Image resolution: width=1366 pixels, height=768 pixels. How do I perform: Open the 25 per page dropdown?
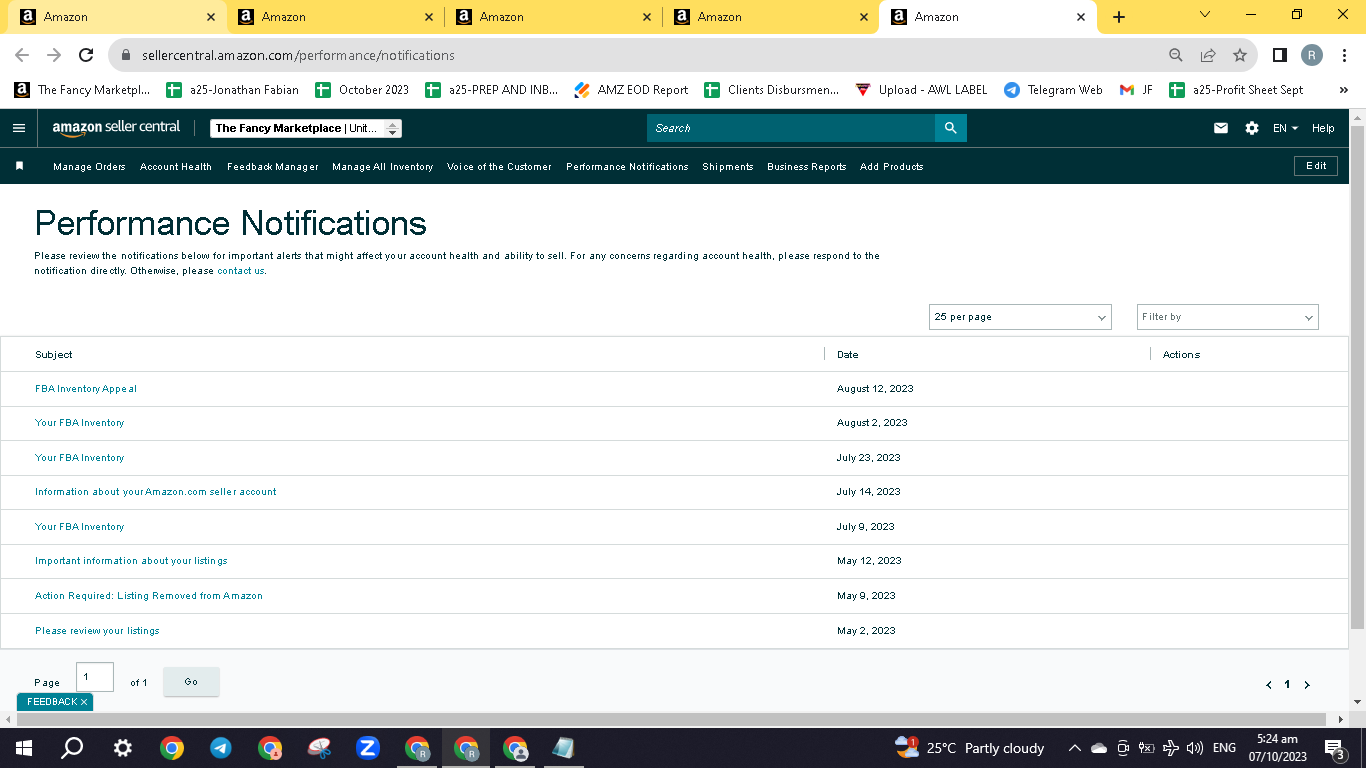coord(1020,317)
